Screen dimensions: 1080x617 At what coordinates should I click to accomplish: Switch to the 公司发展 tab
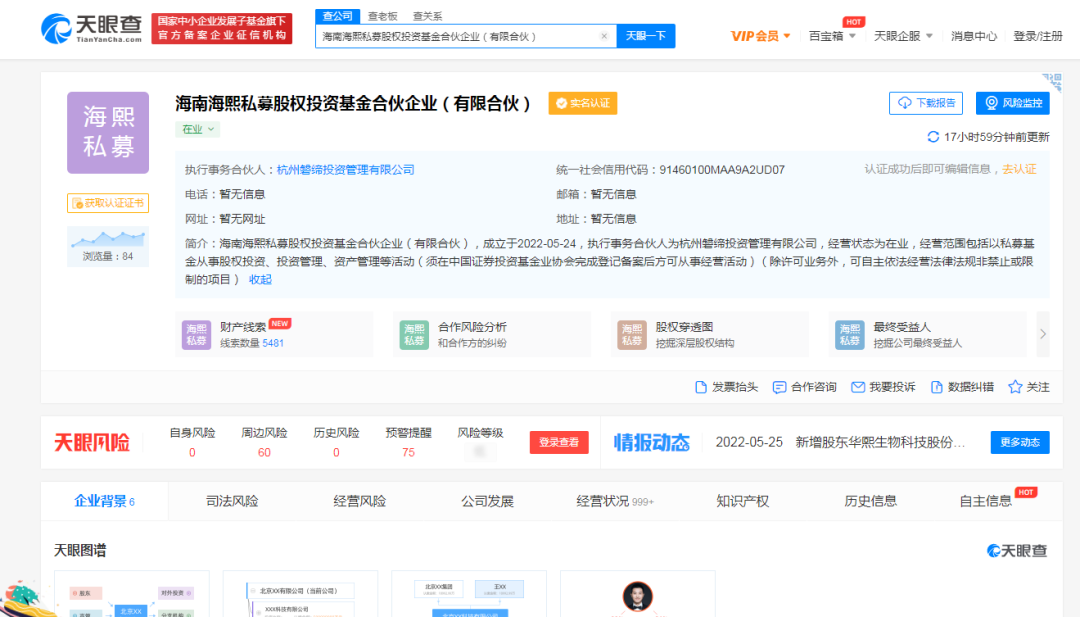tap(488, 501)
